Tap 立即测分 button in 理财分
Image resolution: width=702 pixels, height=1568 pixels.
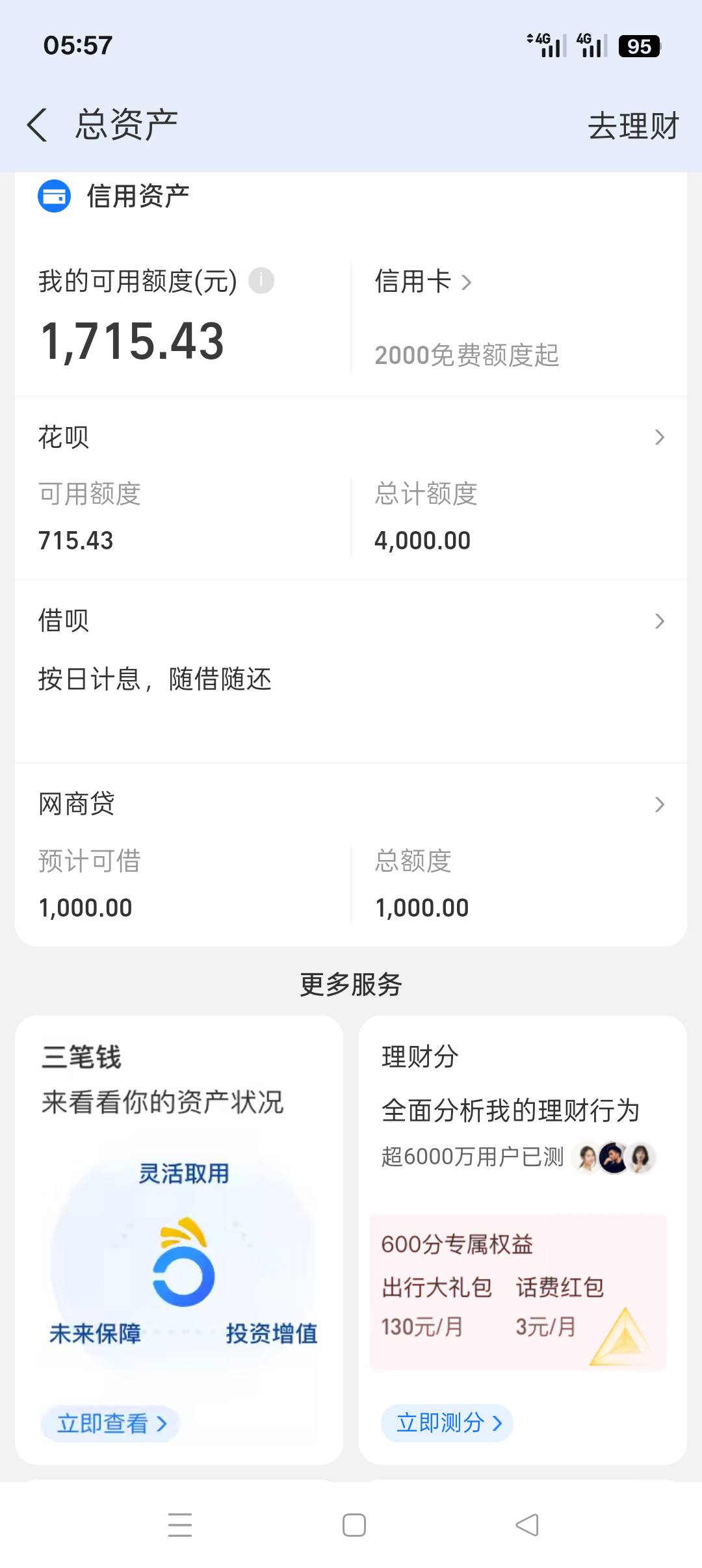click(x=447, y=1423)
